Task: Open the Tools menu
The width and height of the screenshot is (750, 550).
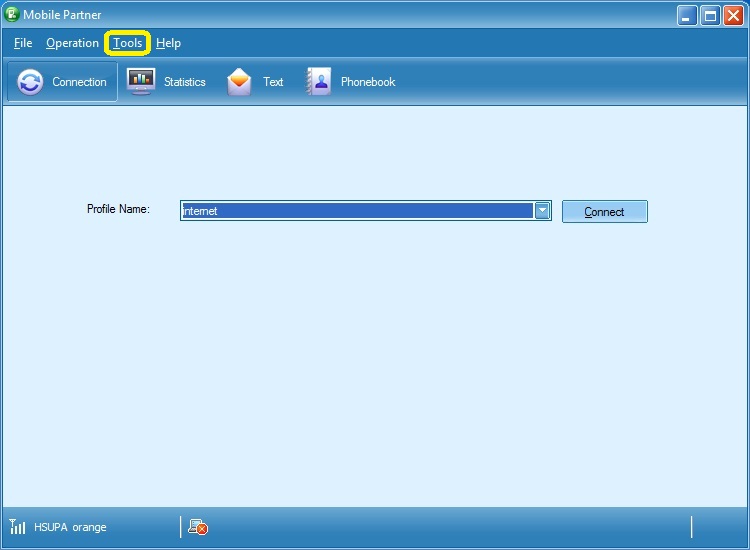Action: pyautogui.click(x=128, y=43)
